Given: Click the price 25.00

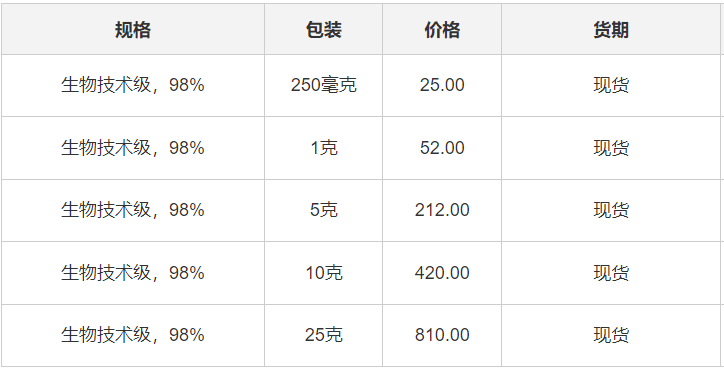Looking at the screenshot, I should tap(442, 85).
